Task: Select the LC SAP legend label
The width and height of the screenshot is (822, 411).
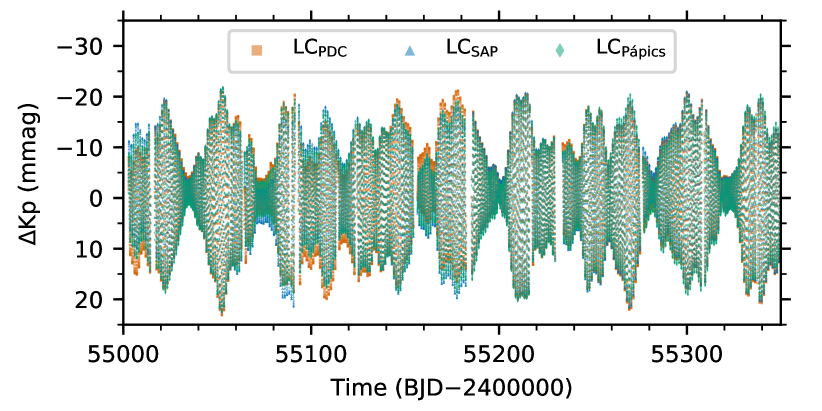Action: click(x=472, y=49)
